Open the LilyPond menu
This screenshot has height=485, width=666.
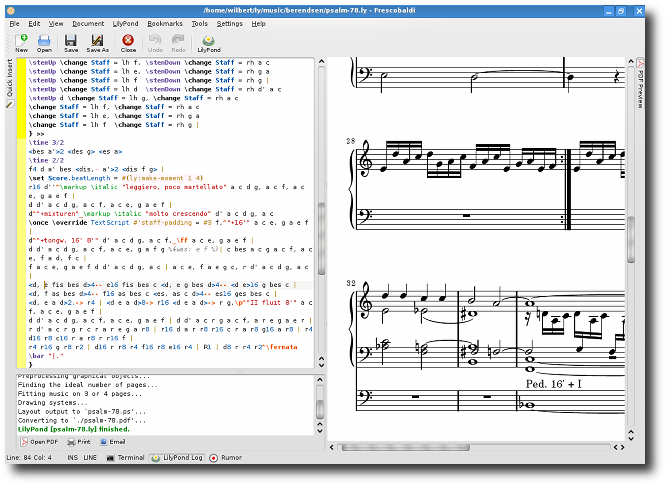(125, 24)
